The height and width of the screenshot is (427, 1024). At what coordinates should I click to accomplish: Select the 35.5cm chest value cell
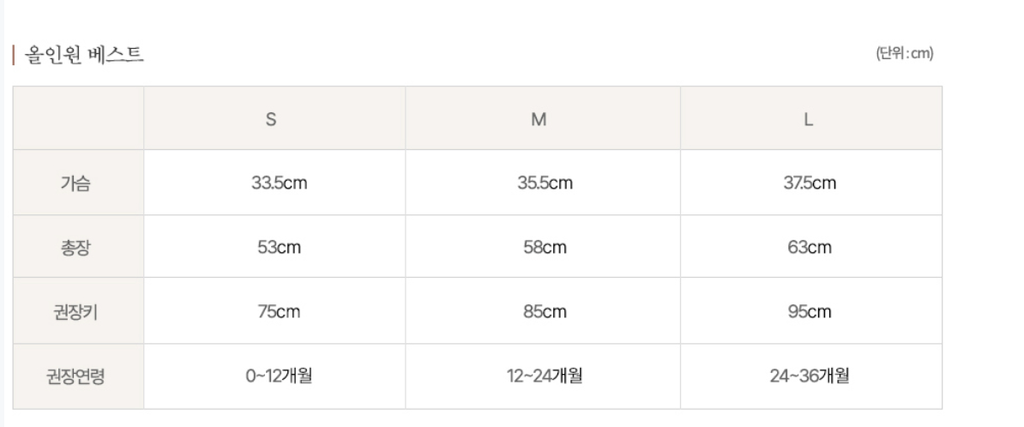coord(545,183)
